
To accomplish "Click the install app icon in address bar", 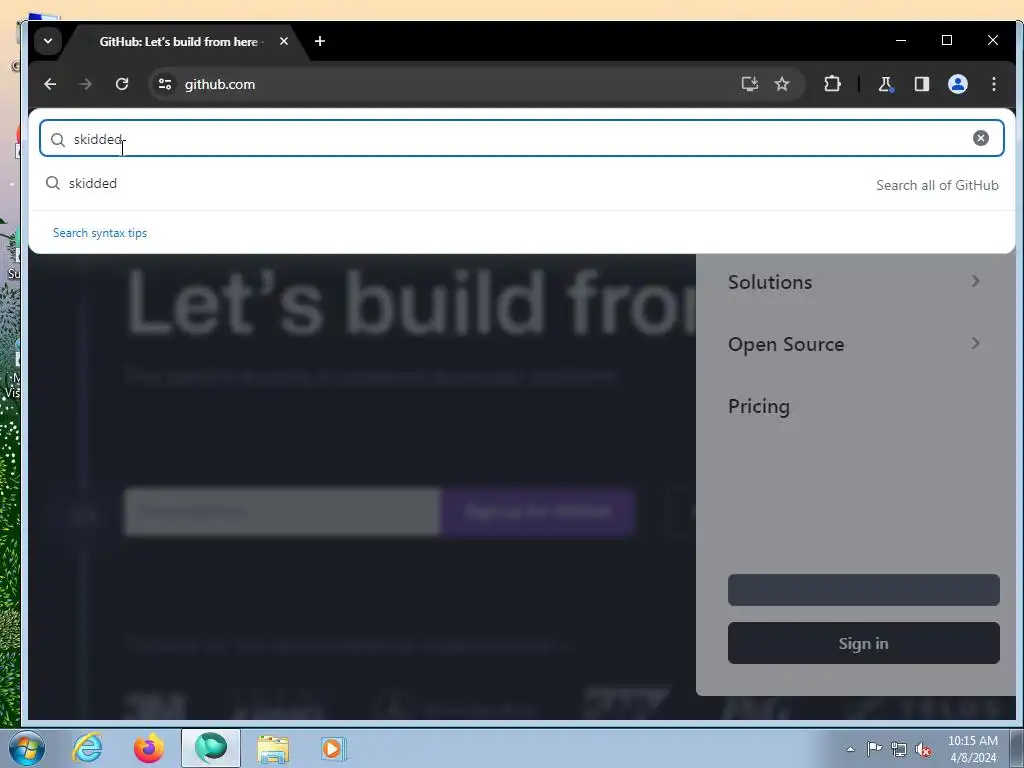I will [x=750, y=84].
